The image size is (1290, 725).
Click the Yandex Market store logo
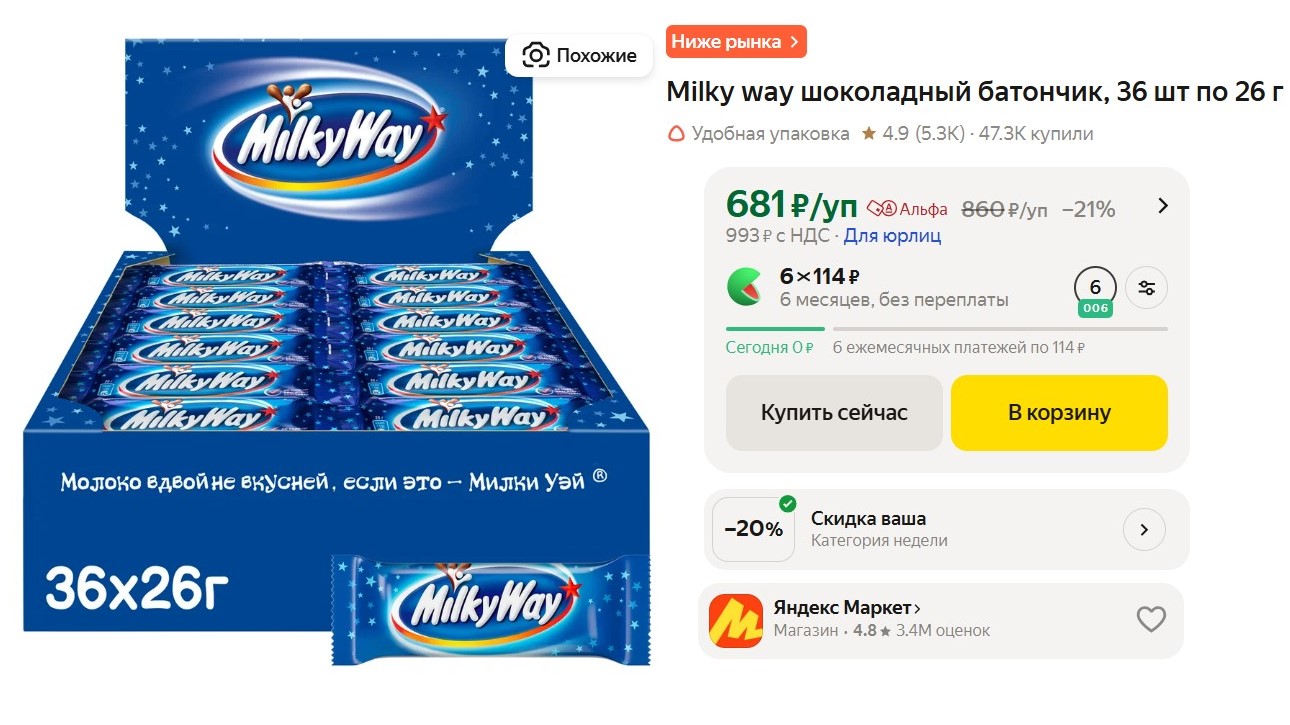[x=735, y=620]
